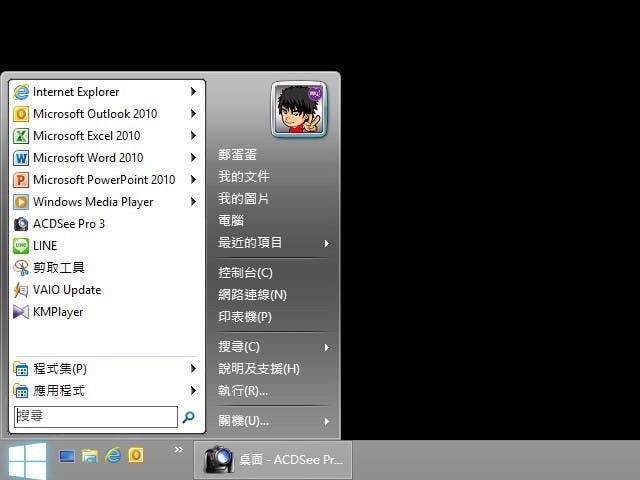Click the Windows Start button

pos(27,461)
